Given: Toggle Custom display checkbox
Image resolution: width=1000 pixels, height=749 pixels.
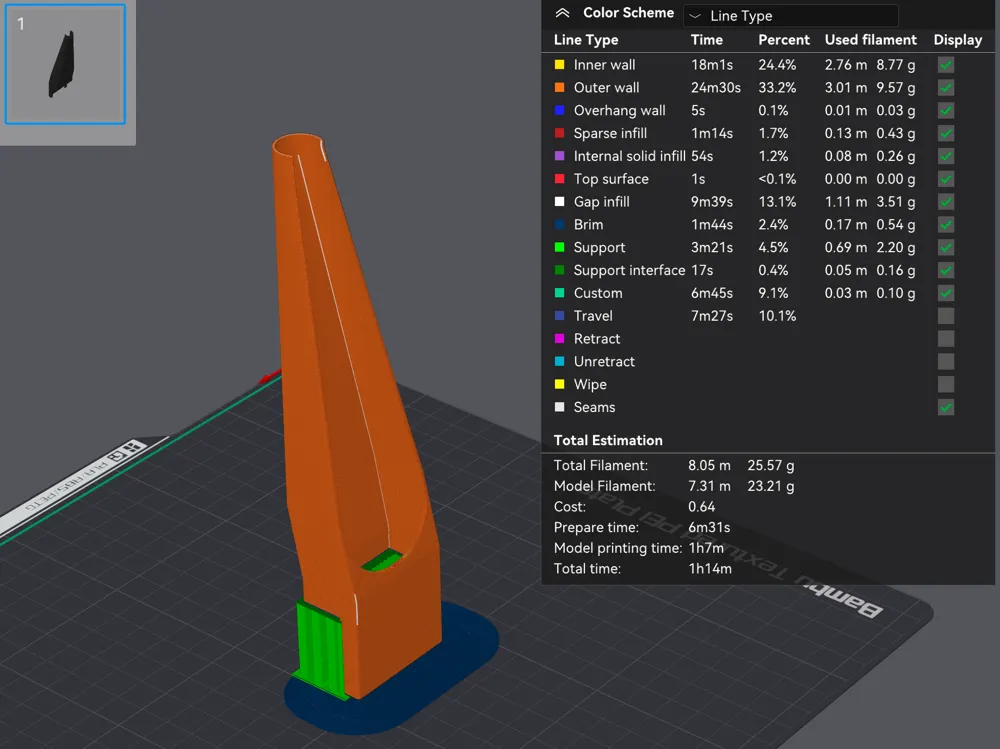Looking at the screenshot, I should (946, 293).
